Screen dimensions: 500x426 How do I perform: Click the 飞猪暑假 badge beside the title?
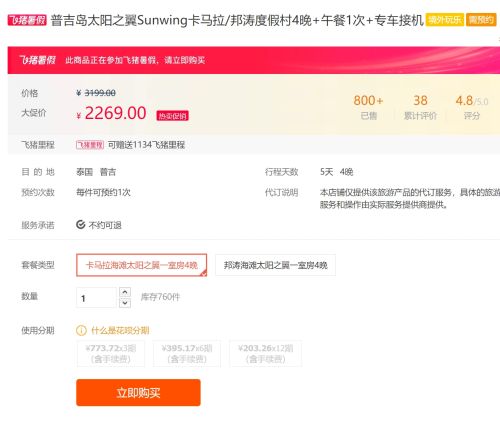click(x=27, y=20)
